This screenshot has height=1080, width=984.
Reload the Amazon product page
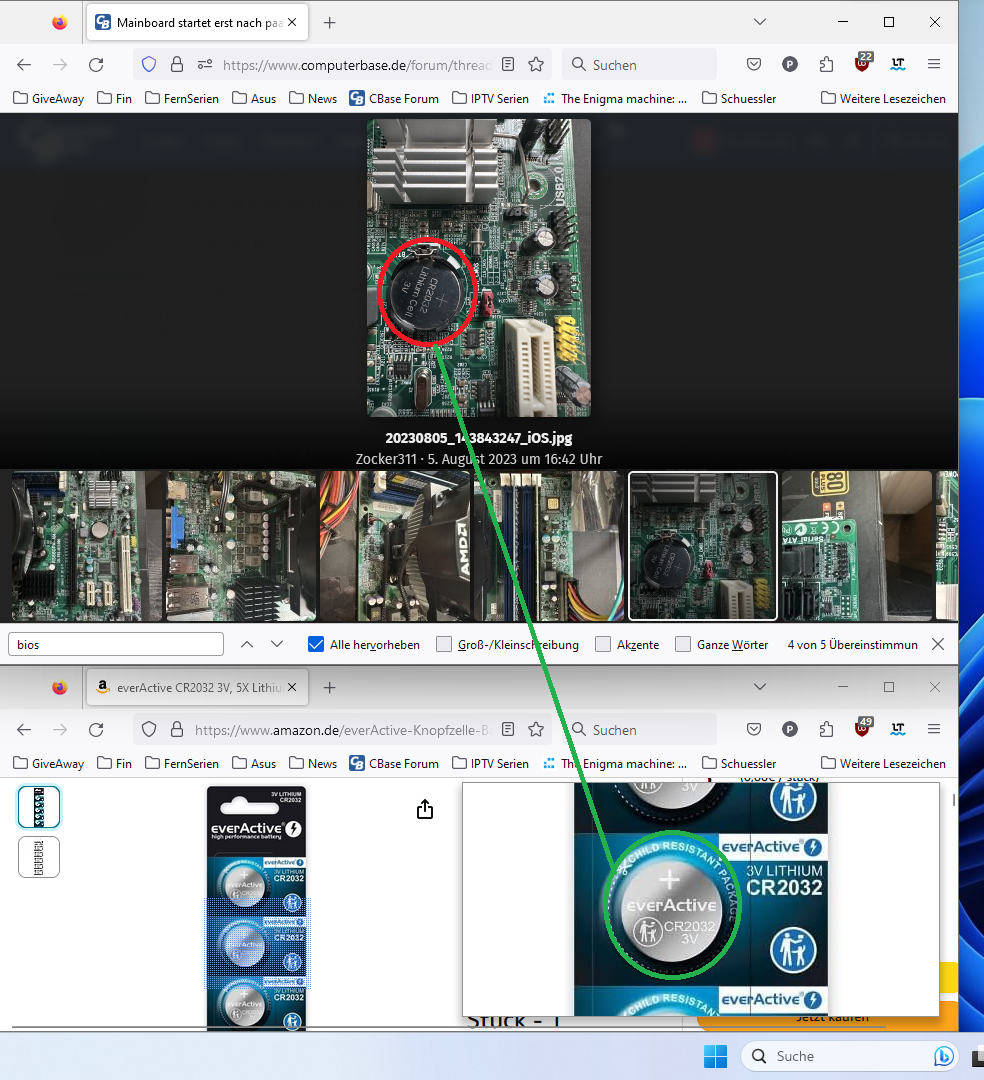coord(96,729)
